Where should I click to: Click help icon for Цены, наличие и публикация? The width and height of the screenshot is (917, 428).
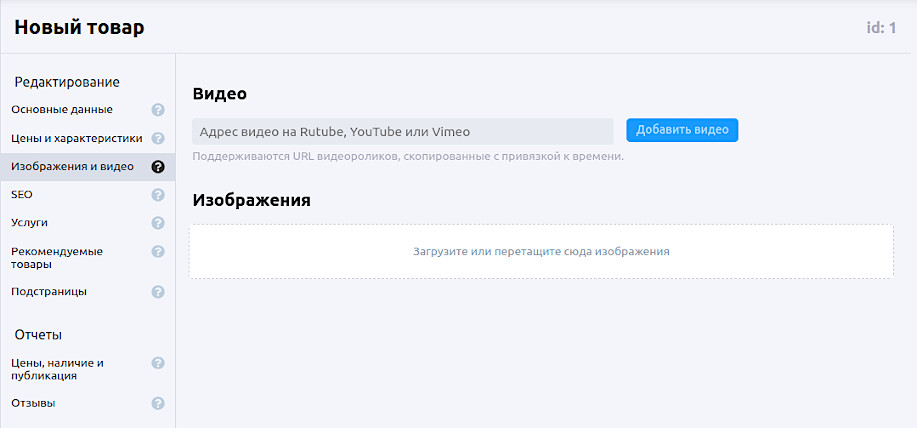158,364
